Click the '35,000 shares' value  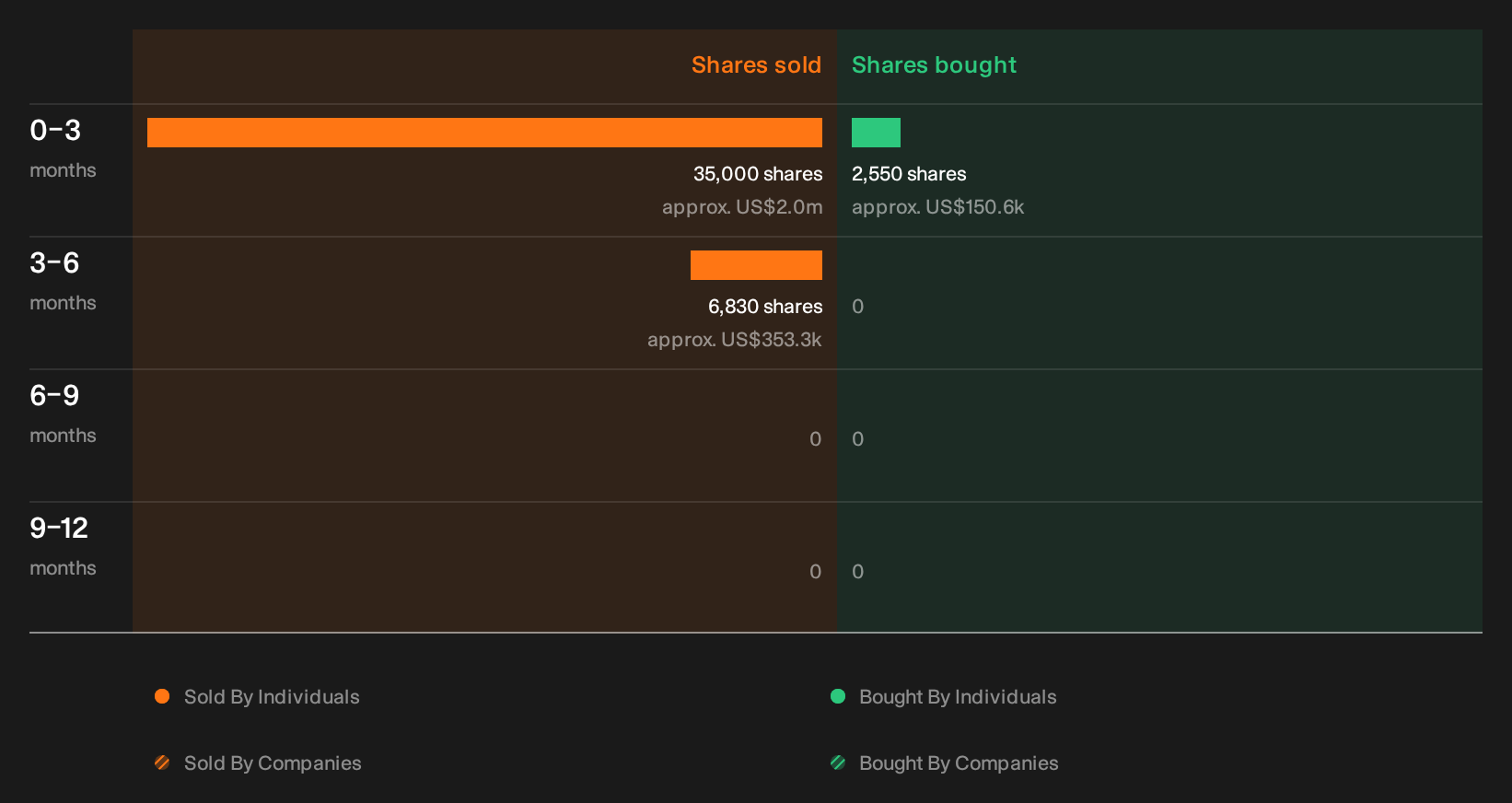(758, 174)
